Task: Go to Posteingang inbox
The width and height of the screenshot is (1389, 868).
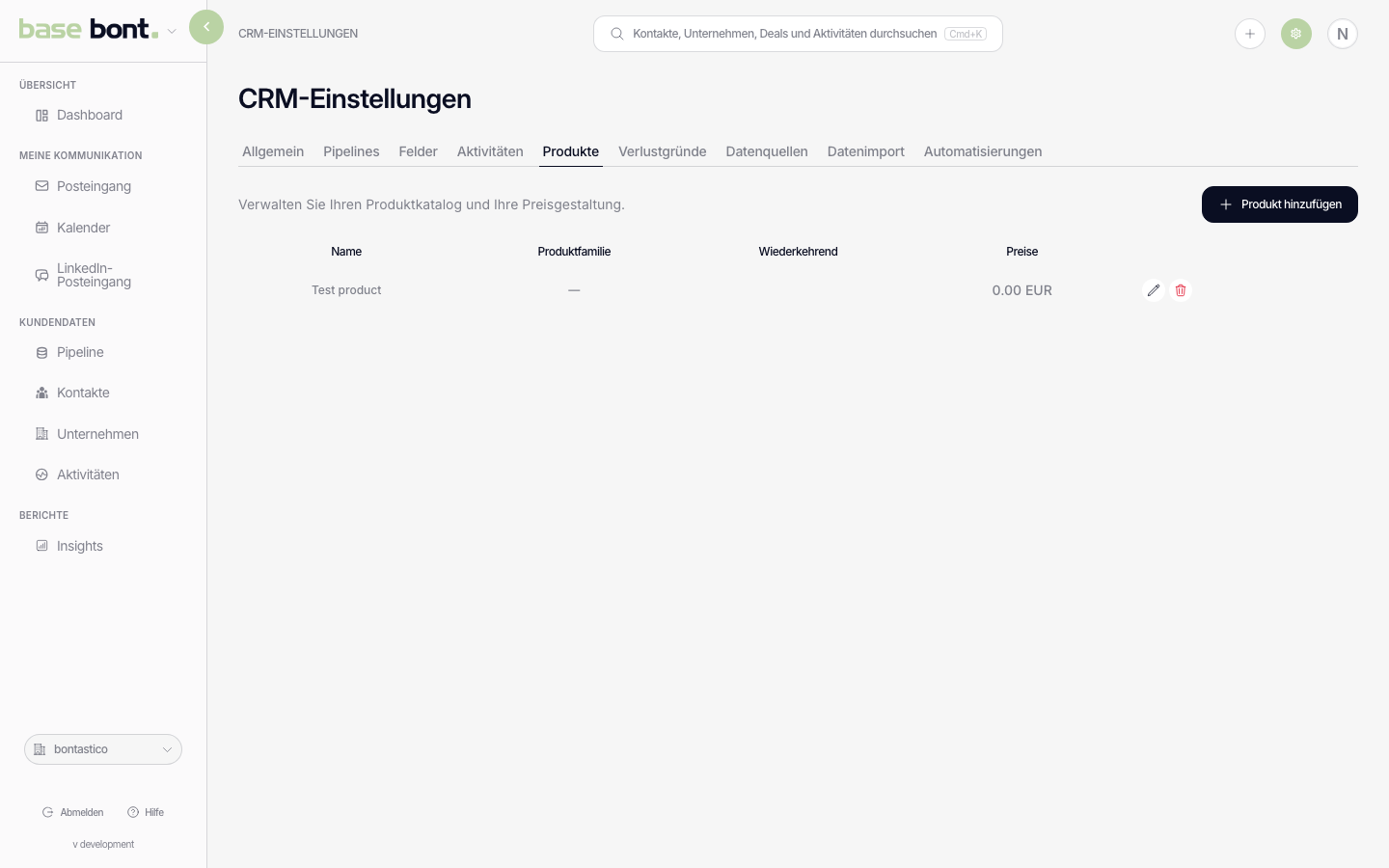Action: [94, 186]
